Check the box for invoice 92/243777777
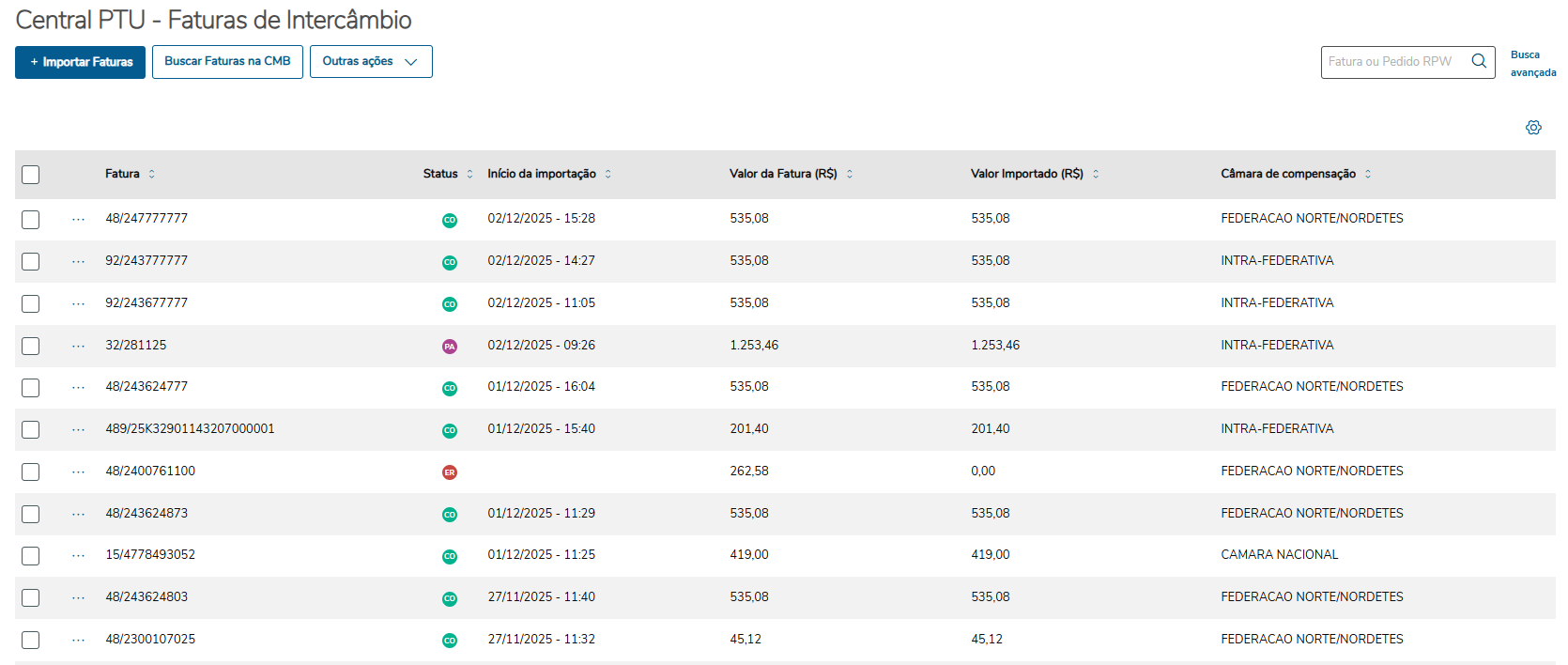This screenshot has height=665, width=1568. pyautogui.click(x=31, y=261)
